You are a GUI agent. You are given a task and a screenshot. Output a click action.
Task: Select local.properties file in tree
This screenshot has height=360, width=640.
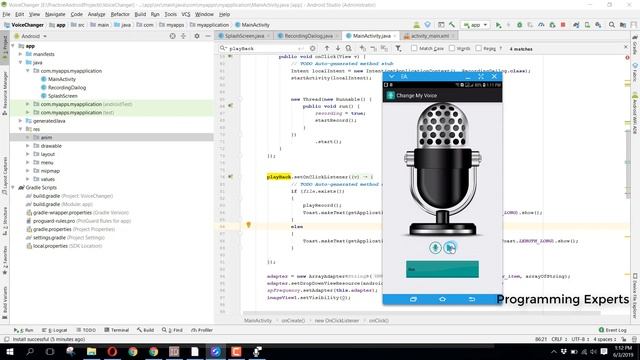(50, 246)
